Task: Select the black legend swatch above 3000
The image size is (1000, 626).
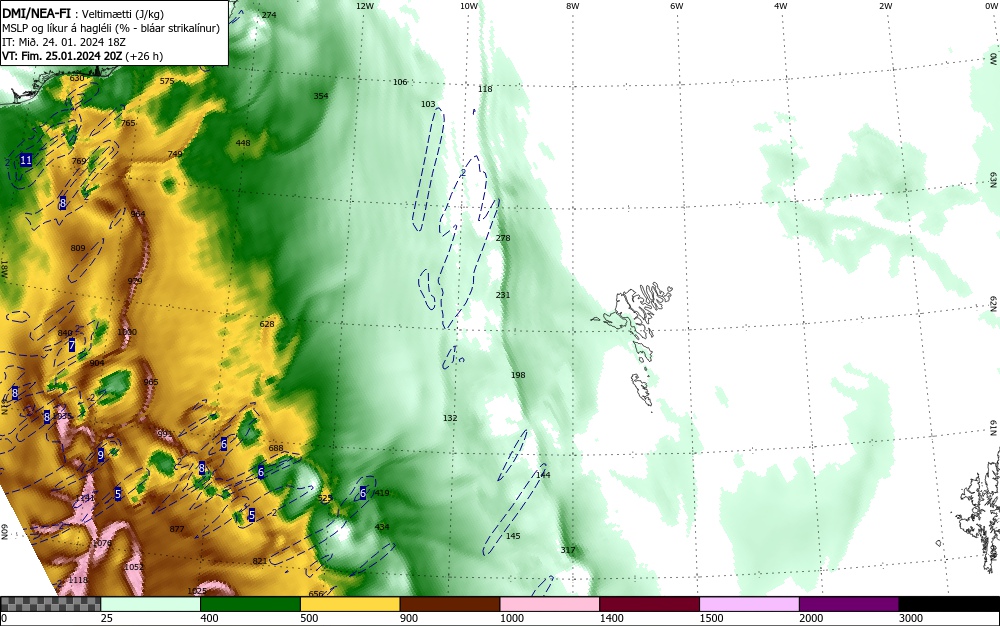Action: 950,604
